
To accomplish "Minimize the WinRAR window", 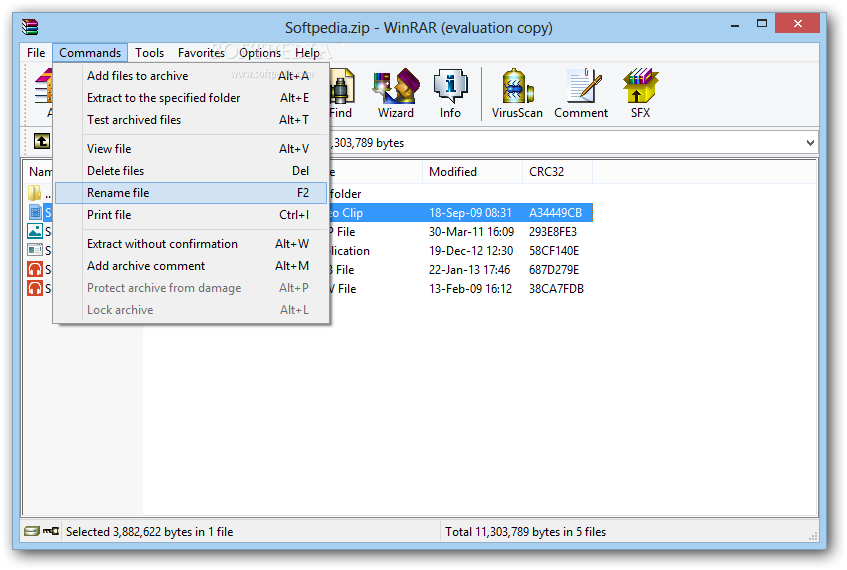I will click(x=735, y=24).
